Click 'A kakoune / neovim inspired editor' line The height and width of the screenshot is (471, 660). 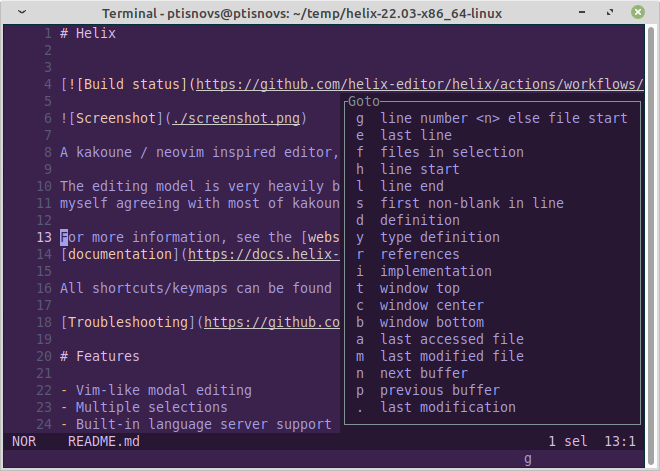200,152
